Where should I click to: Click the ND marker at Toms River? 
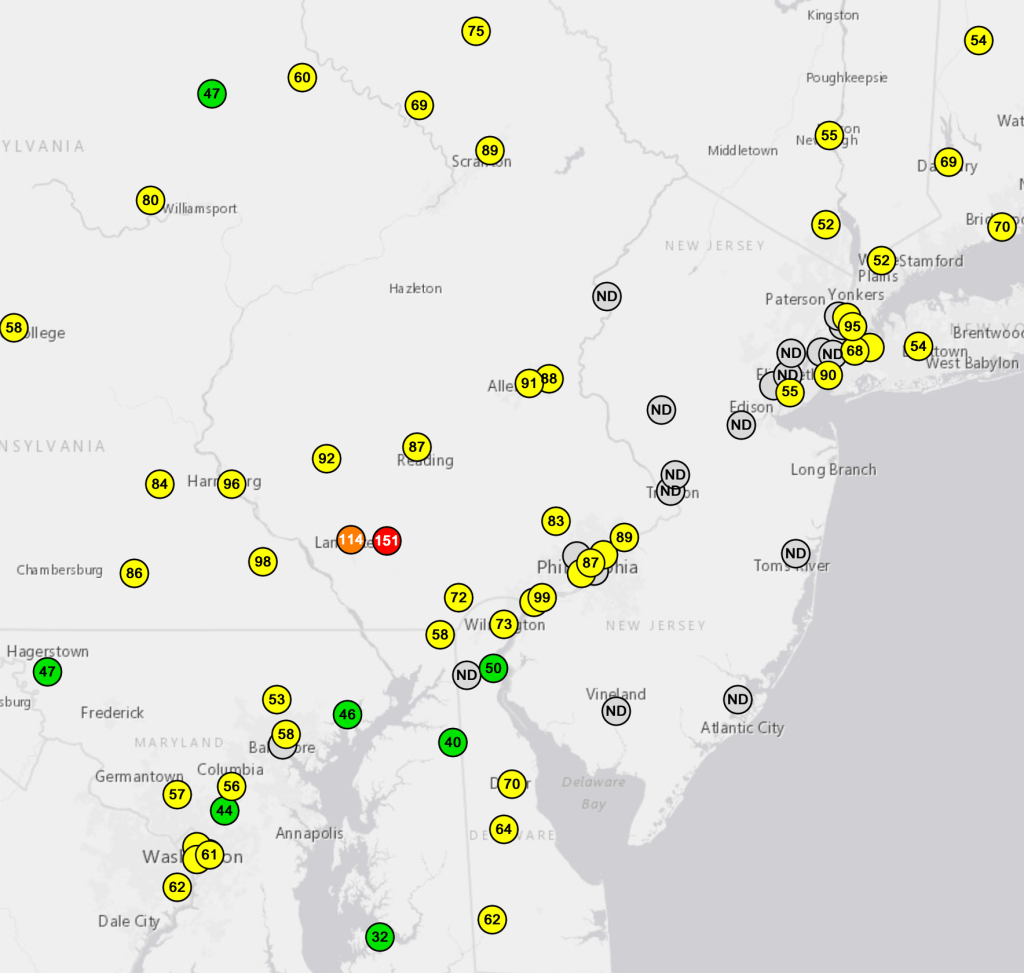[795, 553]
